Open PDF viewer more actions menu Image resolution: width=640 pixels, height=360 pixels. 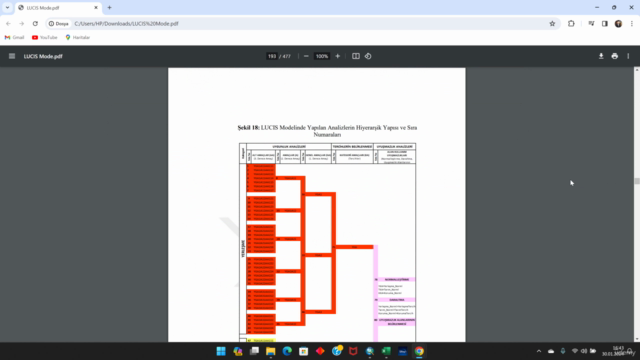(628, 56)
